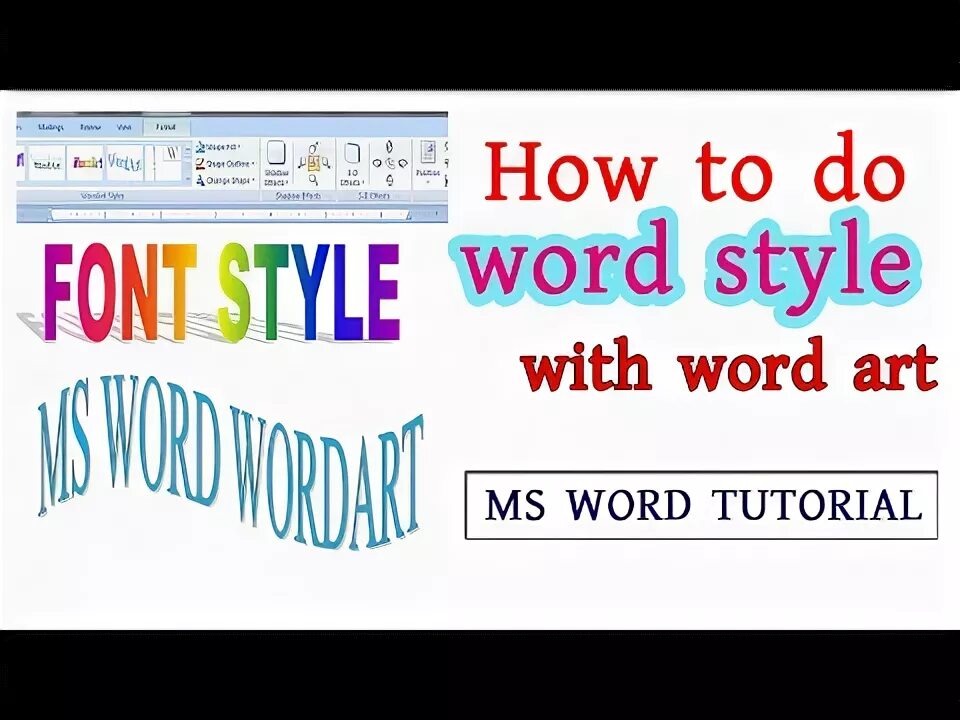Click the MS WORD TUTORIAL box
Viewport: 960px width, 720px height.
(701, 504)
